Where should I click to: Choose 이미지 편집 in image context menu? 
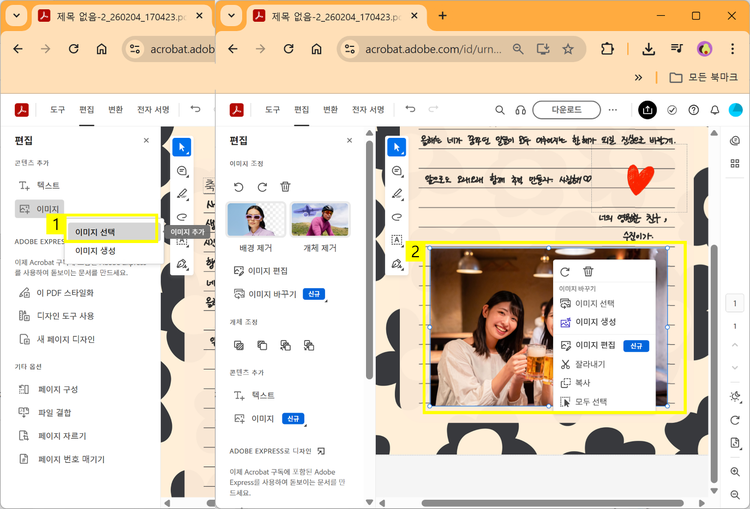point(604,345)
